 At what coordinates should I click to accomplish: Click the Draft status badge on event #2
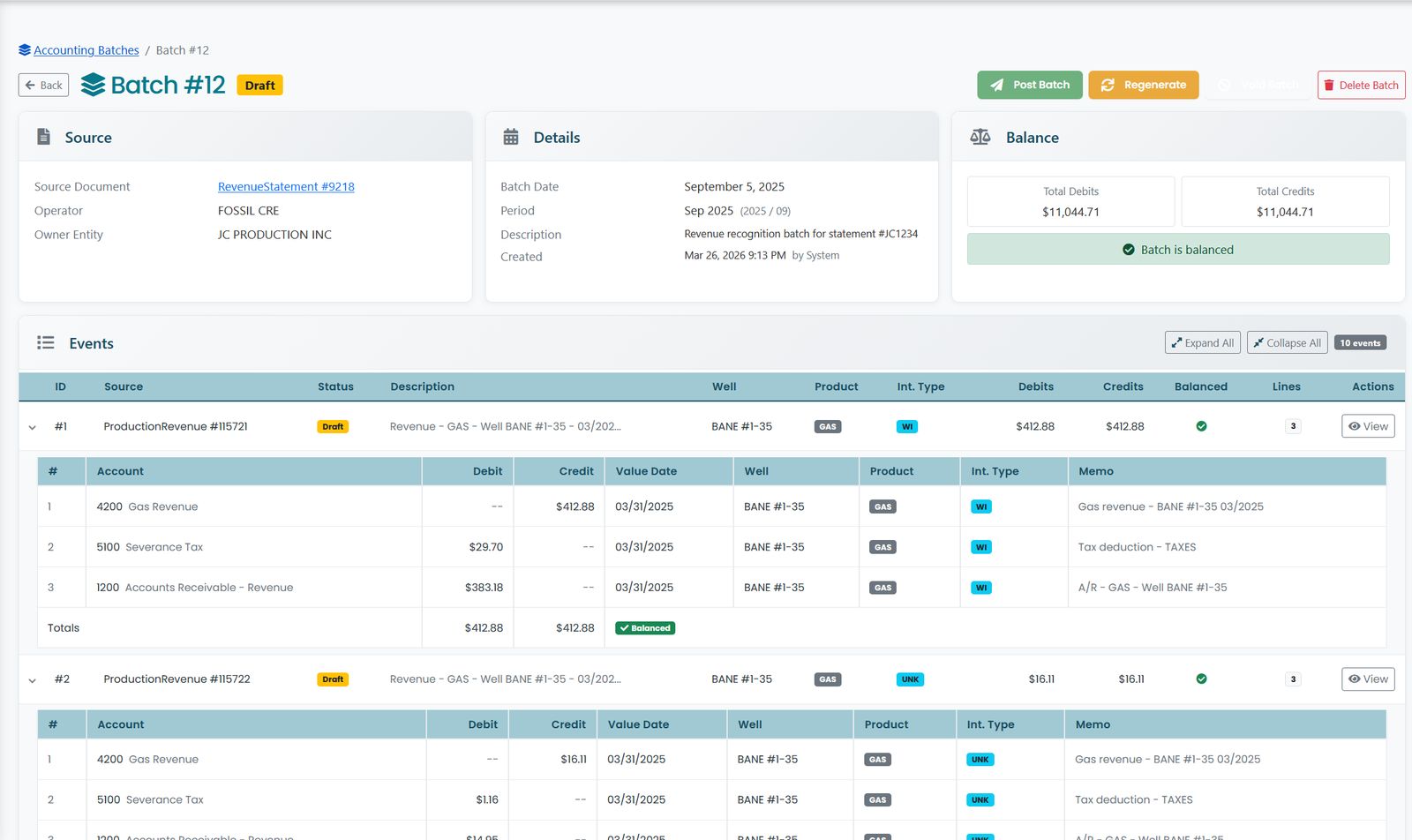point(333,679)
